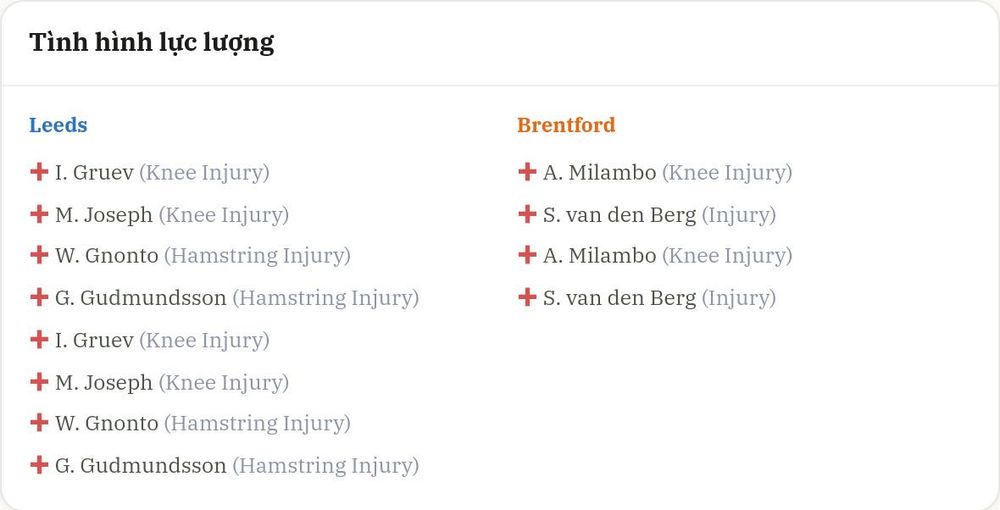This screenshot has height=510, width=1000.
Task: Click red cross beside last S. van den Berg
Action: point(527,297)
